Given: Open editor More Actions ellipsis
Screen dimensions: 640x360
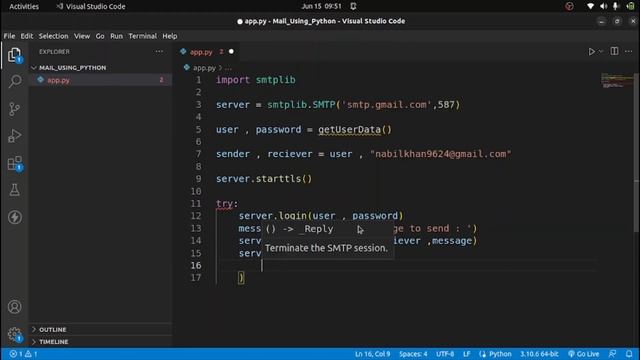Looking at the screenshot, I should tap(629, 51).
